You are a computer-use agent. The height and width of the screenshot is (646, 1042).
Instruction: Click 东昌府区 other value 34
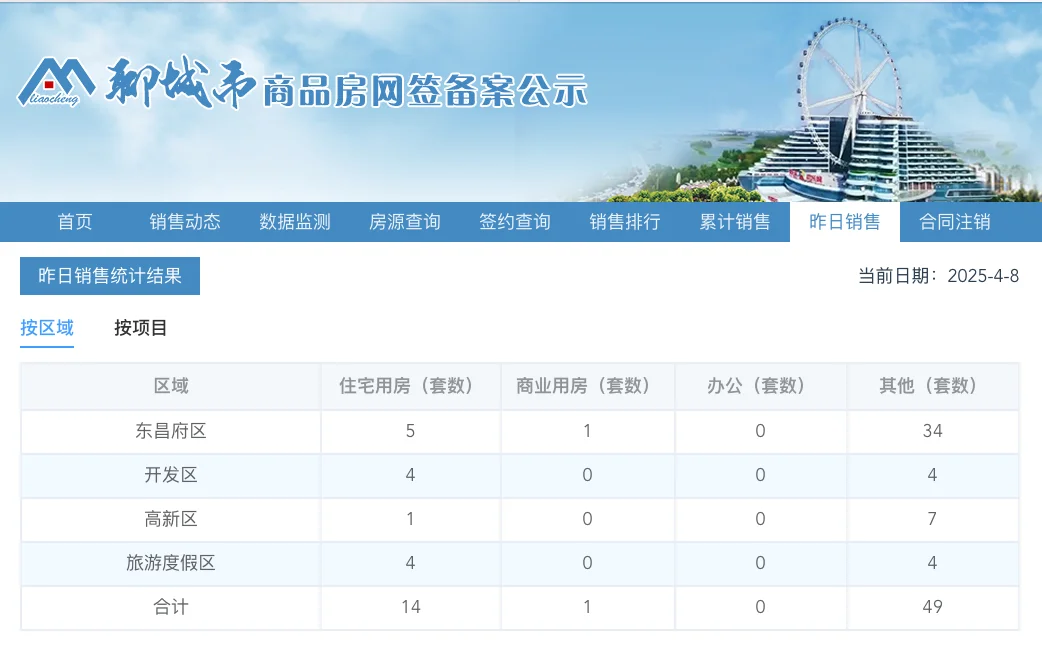(932, 431)
